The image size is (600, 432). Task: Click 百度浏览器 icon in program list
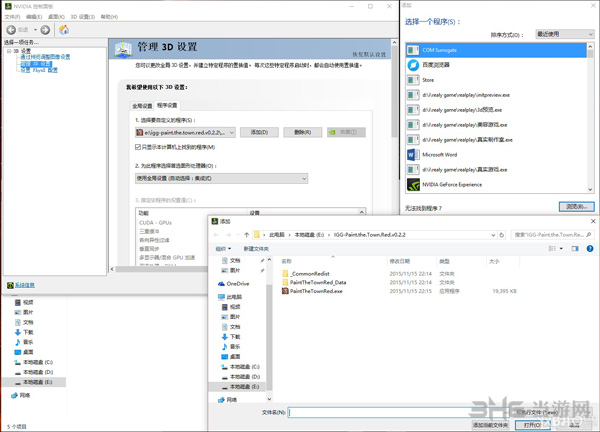pyautogui.click(x=413, y=65)
